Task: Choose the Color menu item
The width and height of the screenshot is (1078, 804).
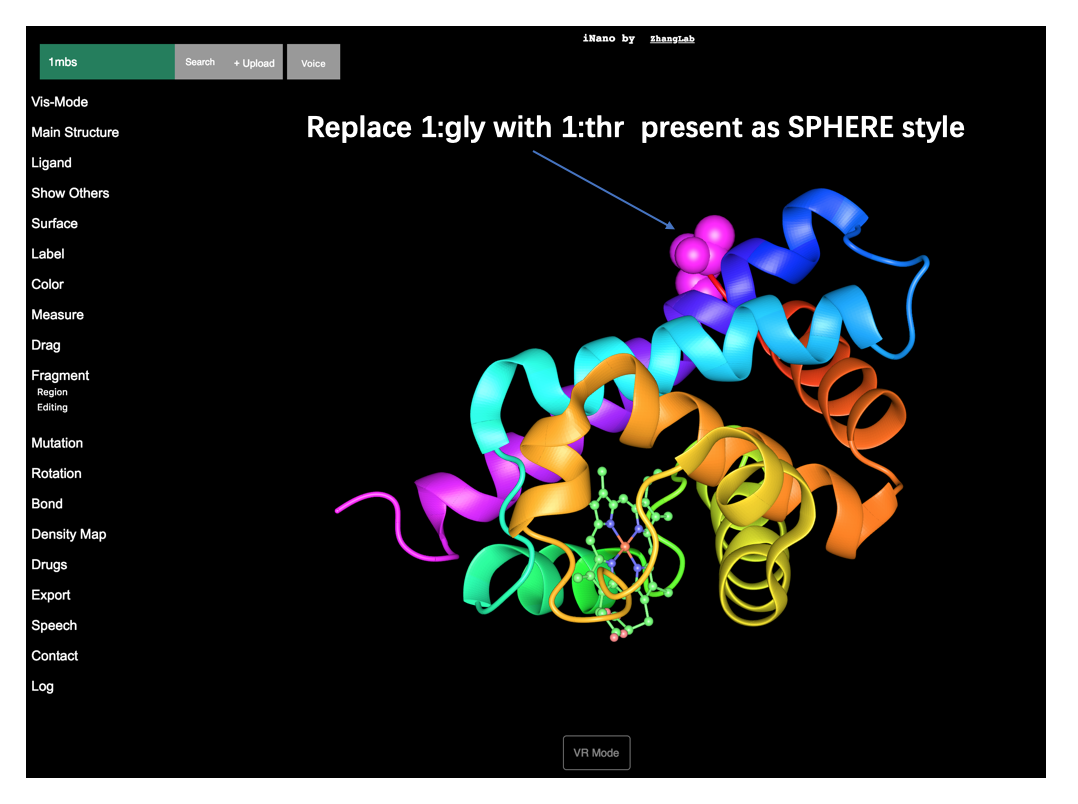Action: pyautogui.click(x=47, y=285)
